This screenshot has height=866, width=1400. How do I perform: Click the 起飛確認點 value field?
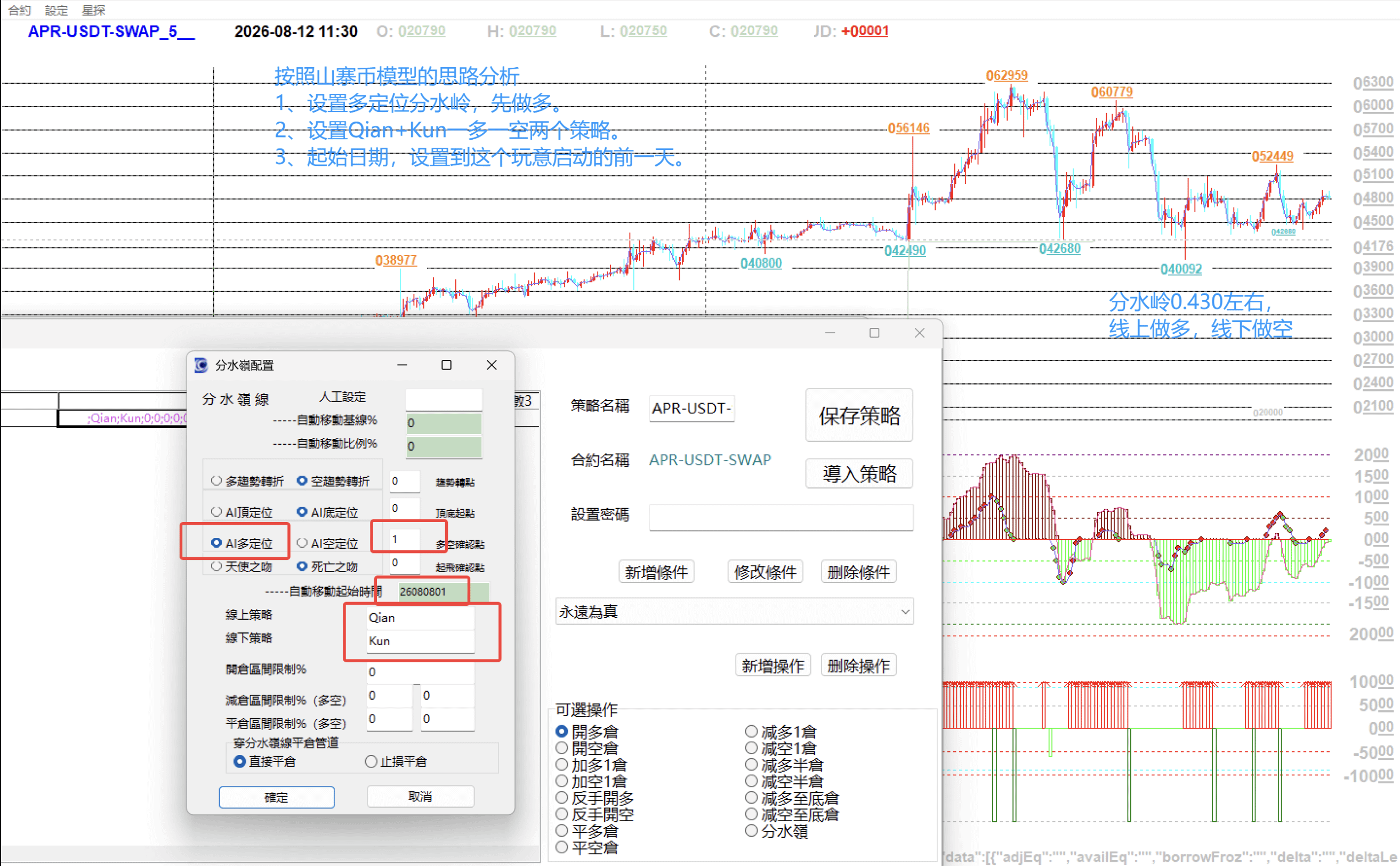tap(404, 563)
